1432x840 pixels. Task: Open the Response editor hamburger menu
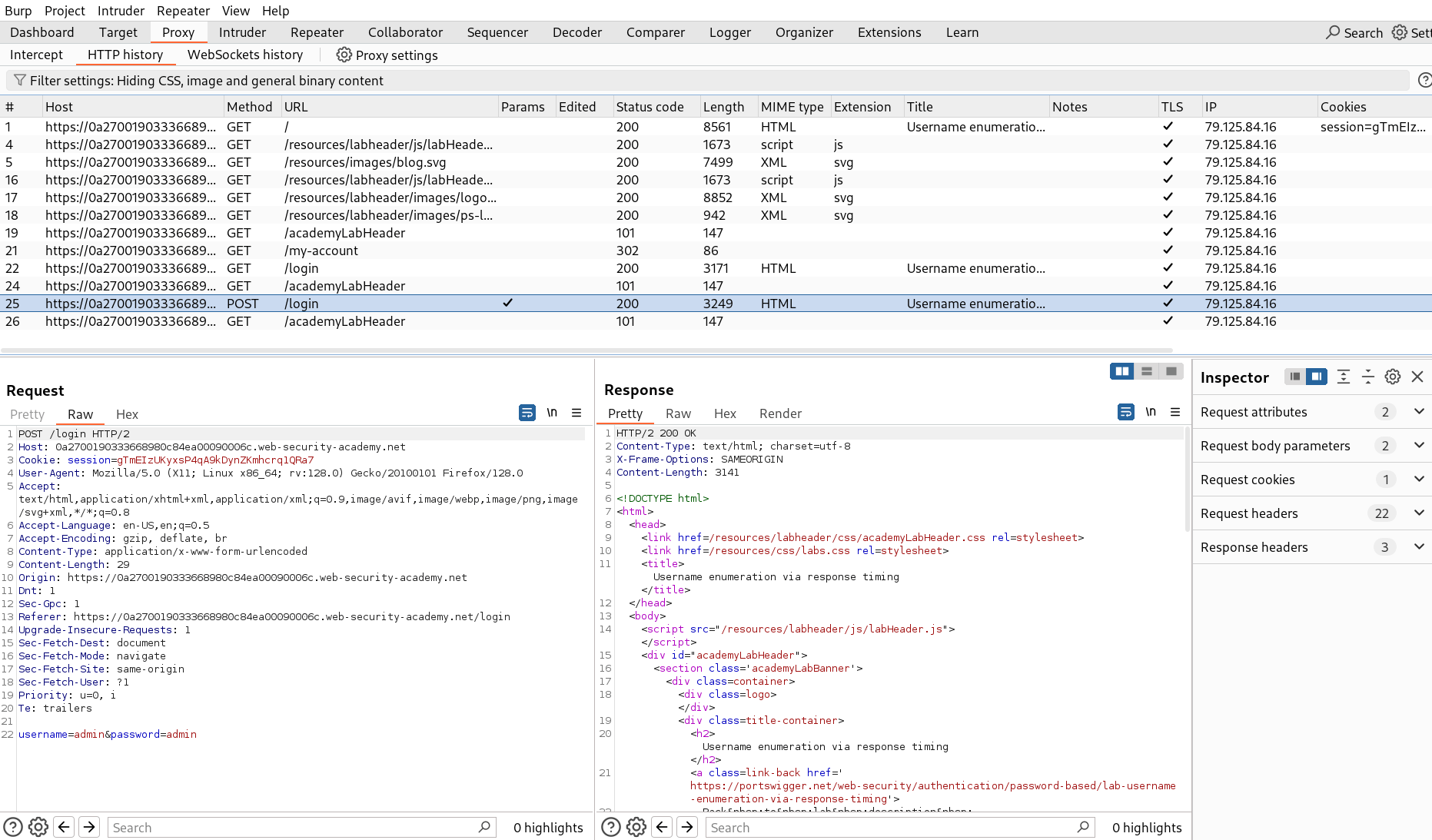[1175, 413]
